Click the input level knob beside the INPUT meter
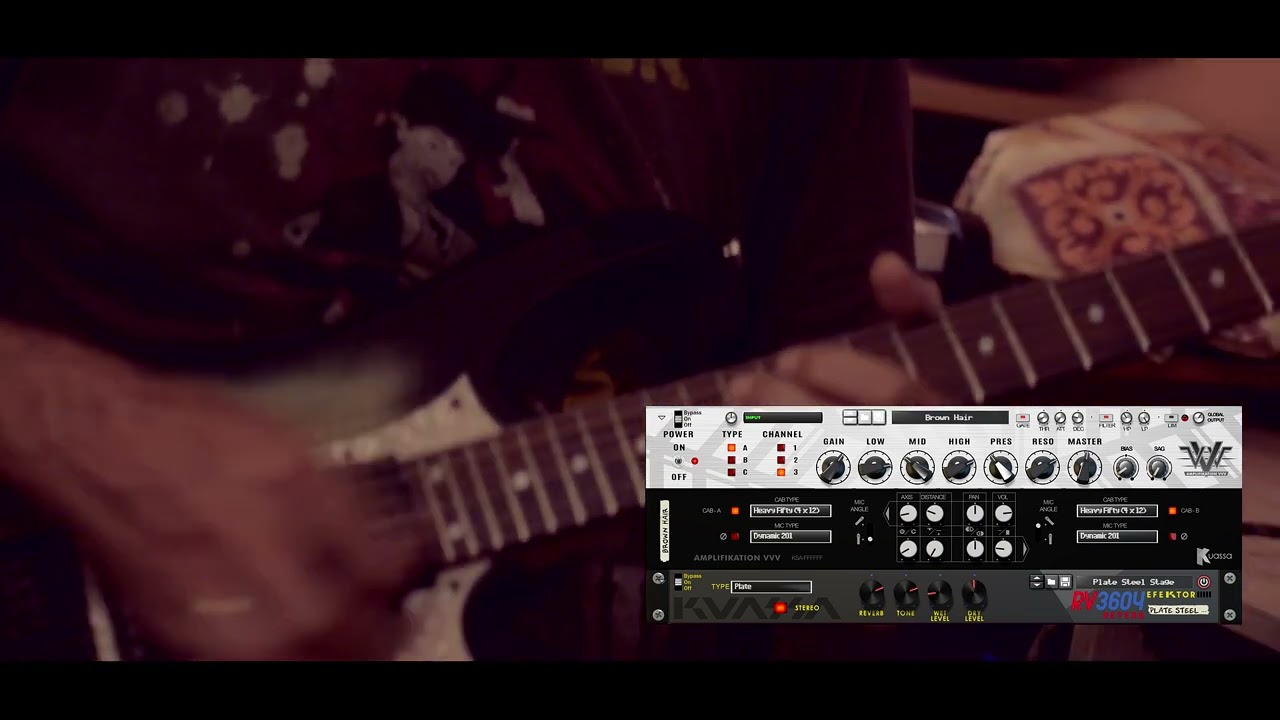Image resolution: width=1280 pixels, height=720 pixels. [x=731, y=418]
